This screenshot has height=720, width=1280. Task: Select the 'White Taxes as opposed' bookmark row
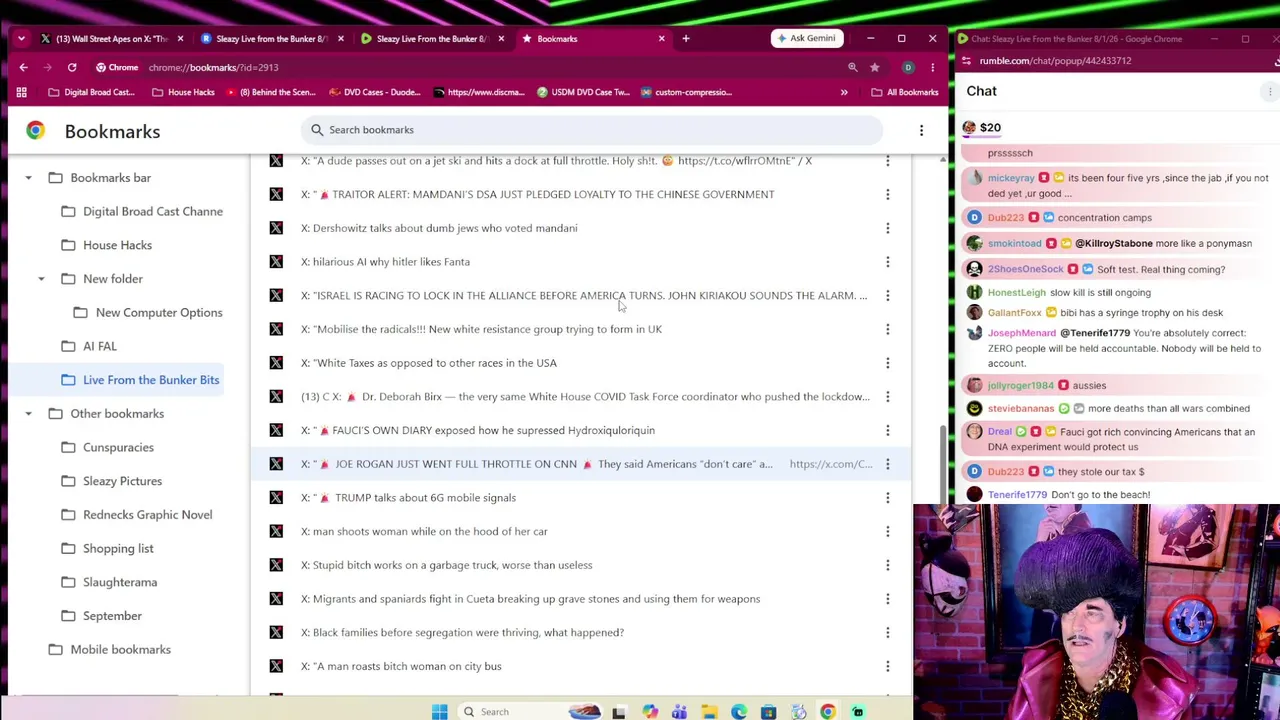(581, 363)
